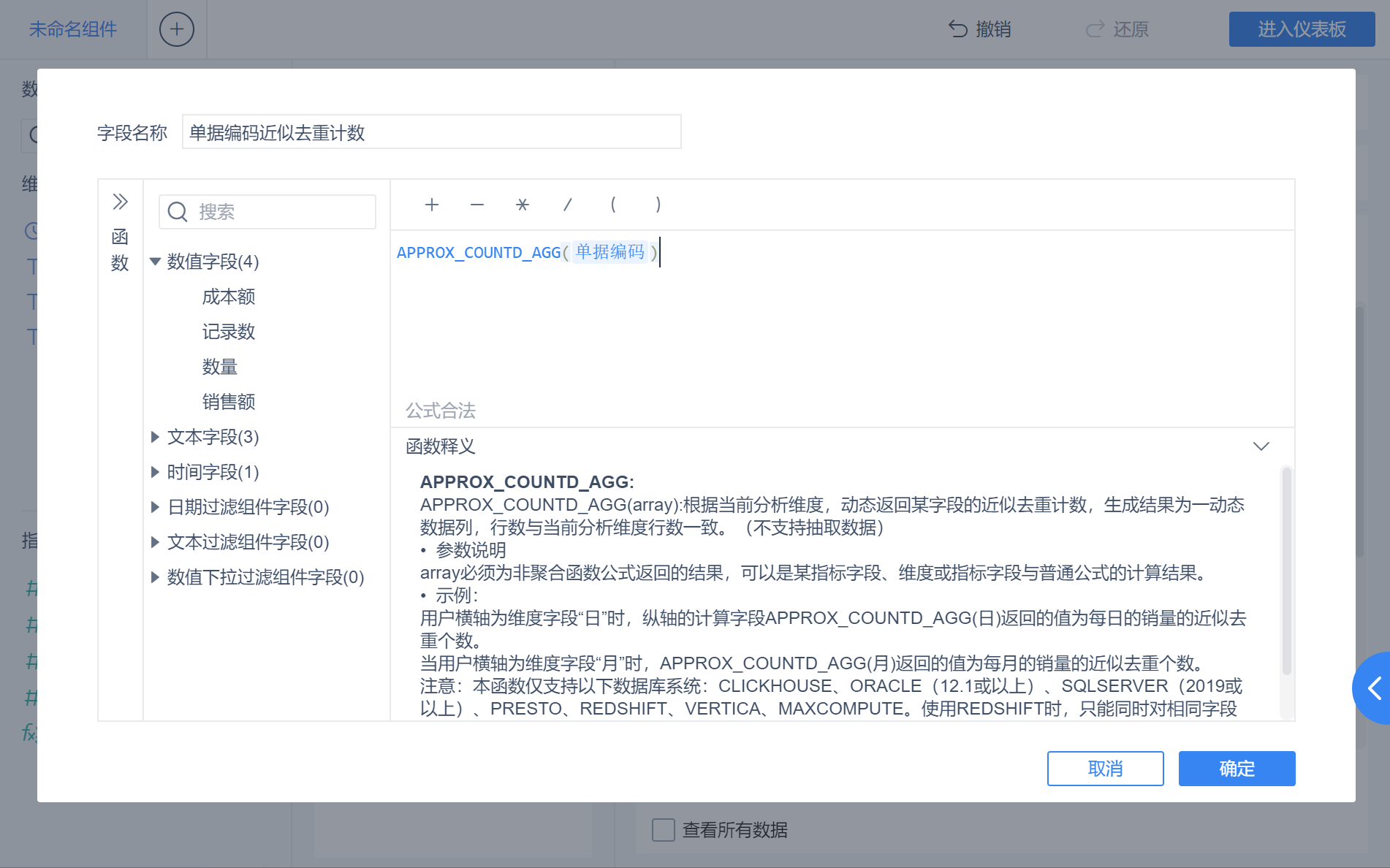
Task: Click the 取消 cancel button
Action: (x=1105, y=769)
